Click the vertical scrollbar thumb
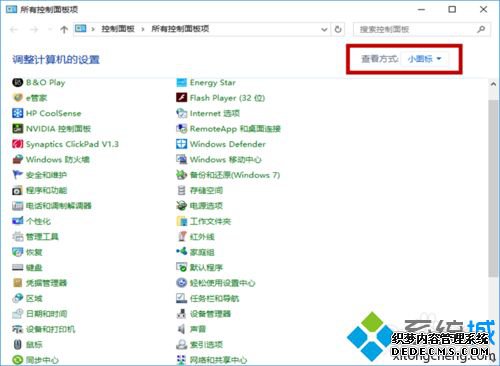 (x=493, y=188)
